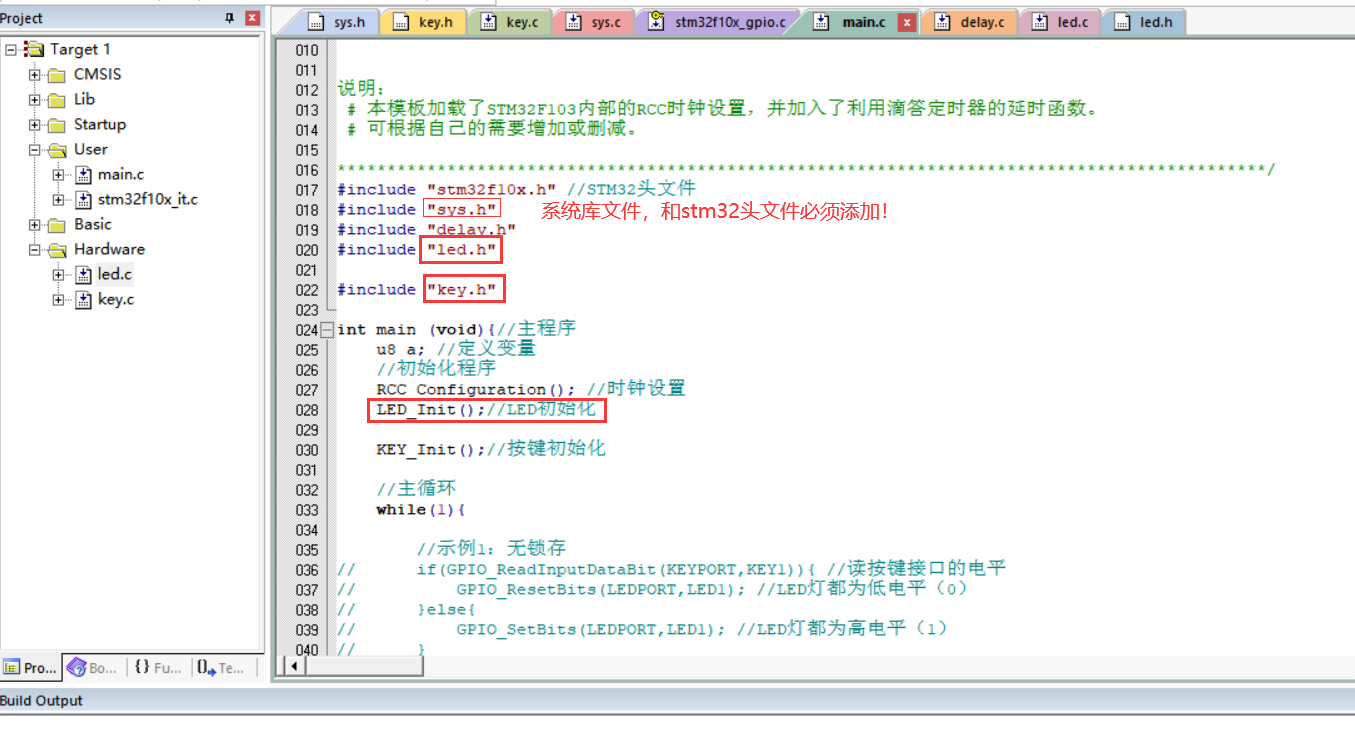Toggle the Hardware group collapsed state

pos(34,249)
